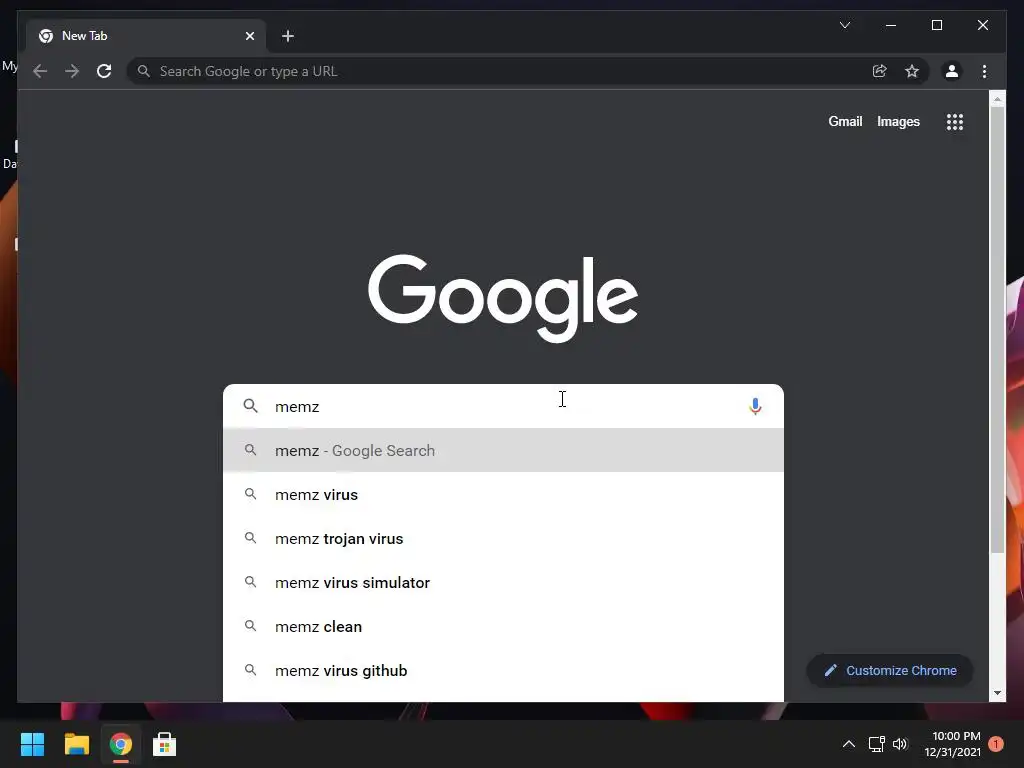Start voice search with the microphone
Screen dimensions: 1024x768
755,406
